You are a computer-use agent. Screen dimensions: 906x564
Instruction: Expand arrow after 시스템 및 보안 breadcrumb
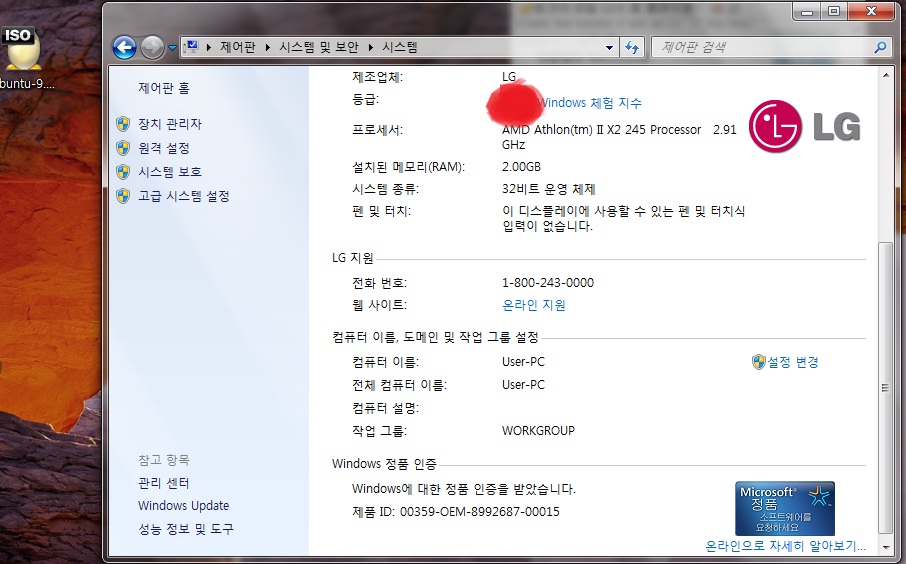point(371,47)
